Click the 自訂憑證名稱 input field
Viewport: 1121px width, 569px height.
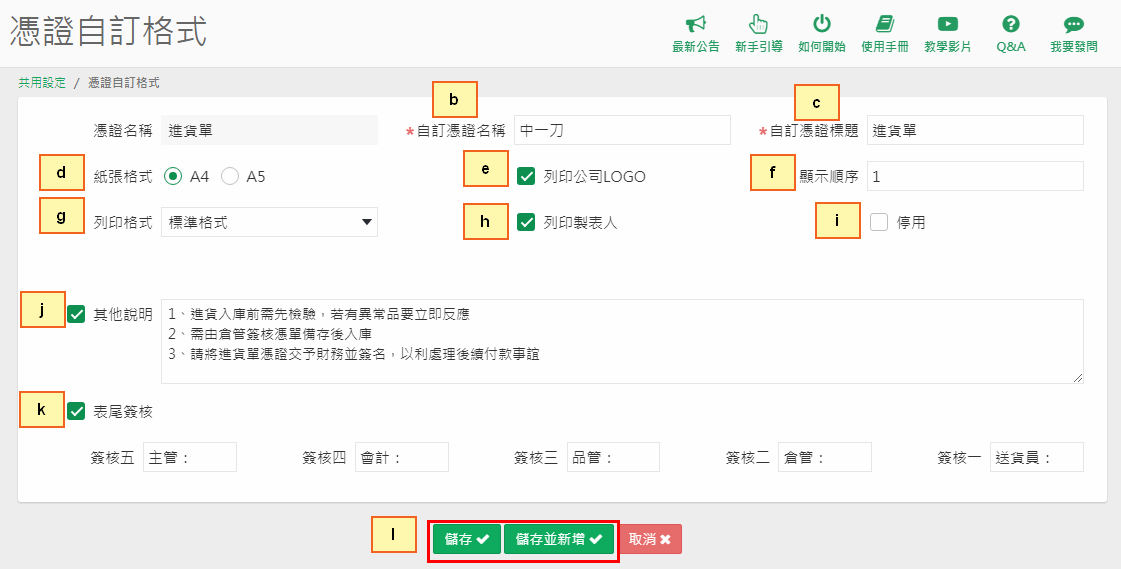coord(622,130)
